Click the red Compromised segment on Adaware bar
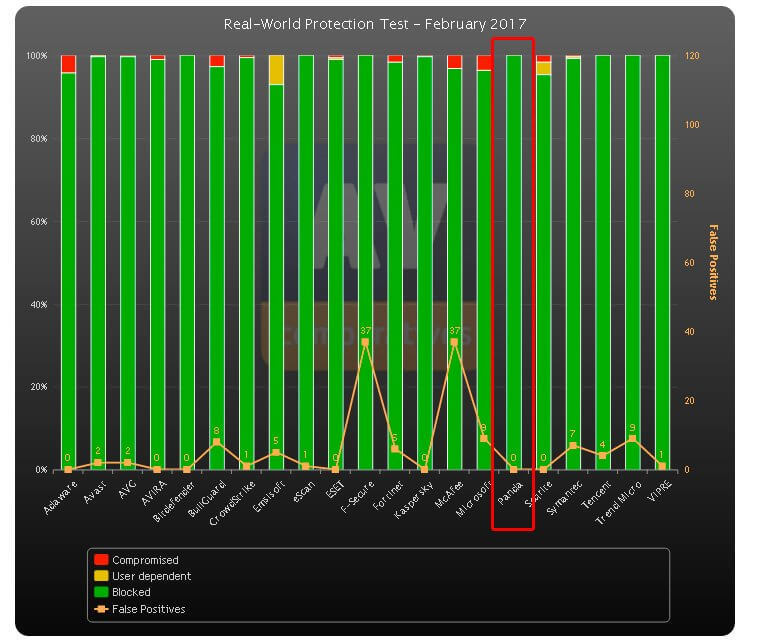The height and width of the screenshot is (644, 758). pos(68,64)
